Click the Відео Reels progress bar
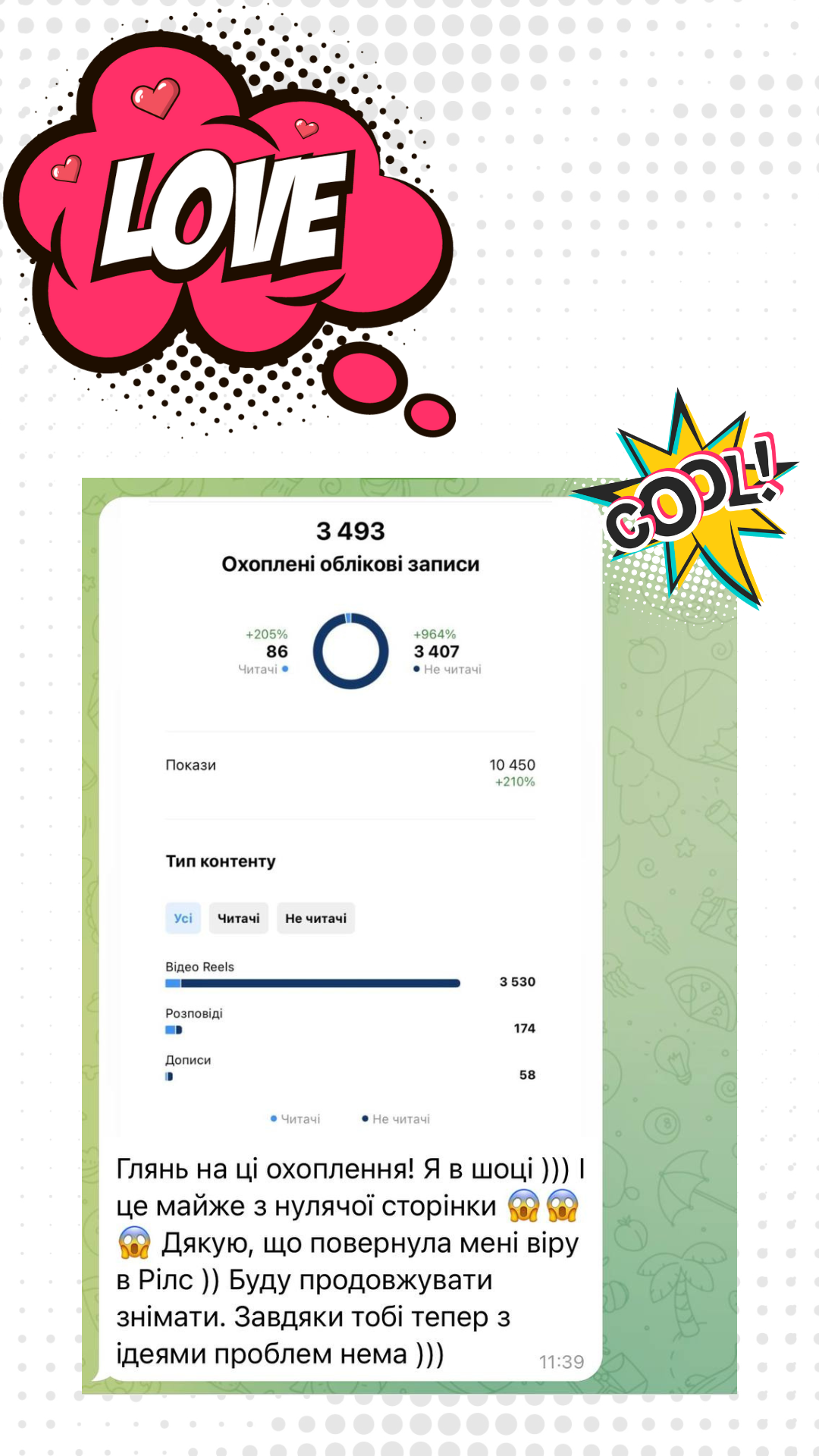The width and height of the screenshot is (819, 1456). click(x=312, y=984)
